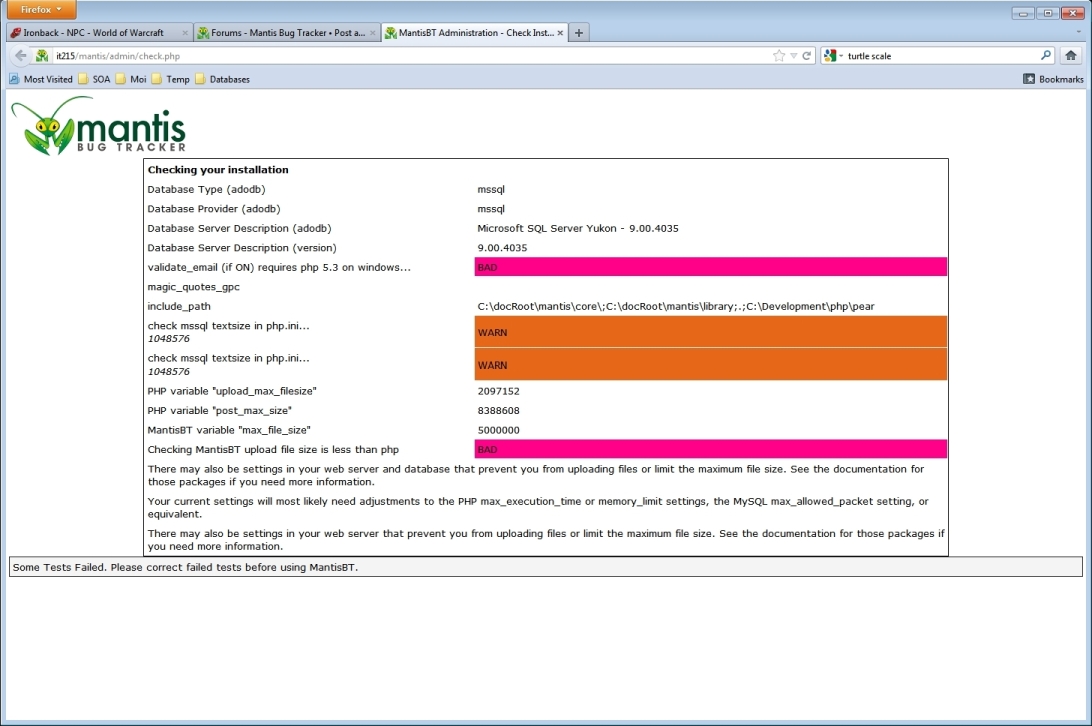Go to the Firefox home page icon

click(1071, 56)
